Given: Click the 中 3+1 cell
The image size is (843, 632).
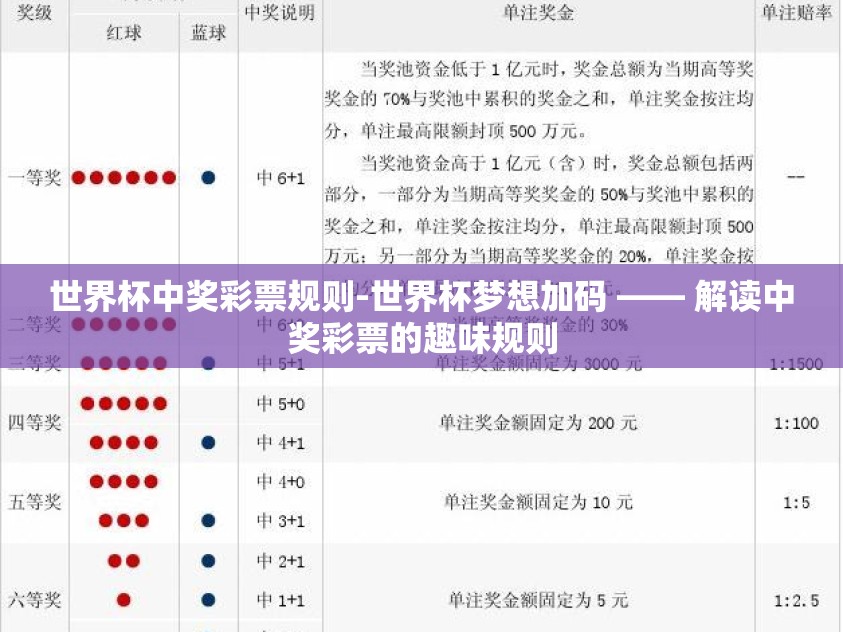Looking at the screenshot, I should (281, 520).
